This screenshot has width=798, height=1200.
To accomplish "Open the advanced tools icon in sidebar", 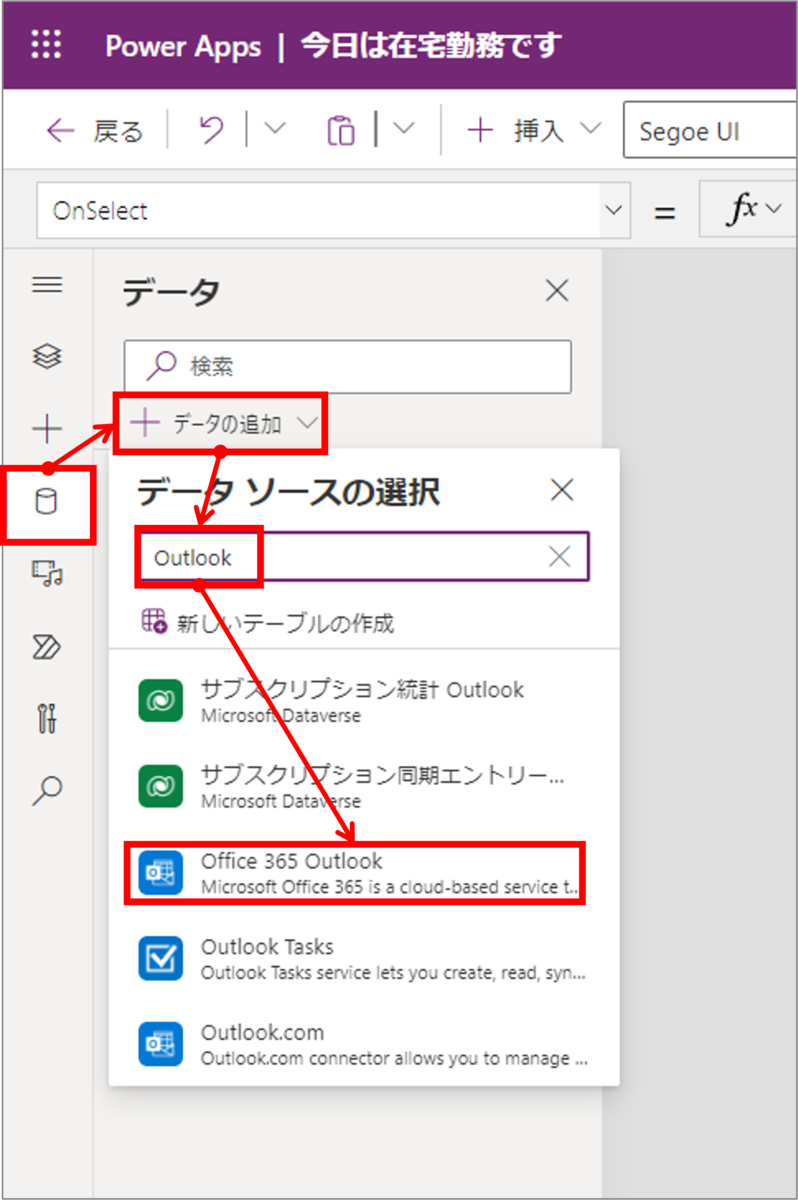I will click(47, 718).
